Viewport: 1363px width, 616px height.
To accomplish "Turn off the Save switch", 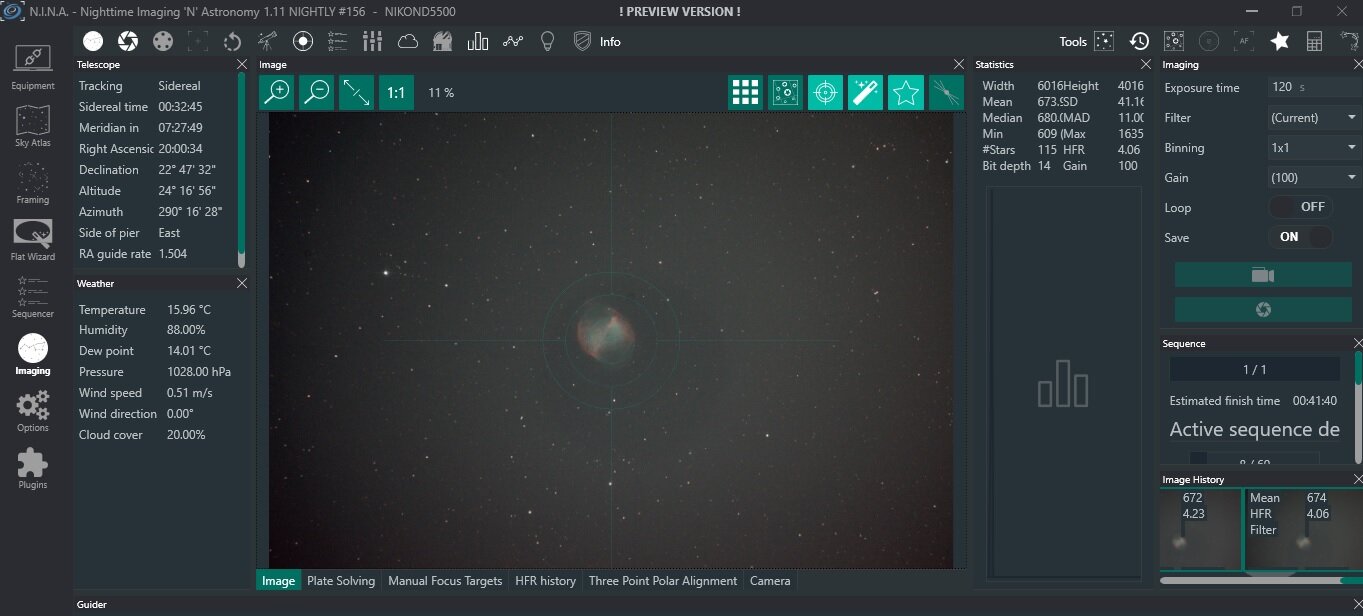I will coord(1301,237).
